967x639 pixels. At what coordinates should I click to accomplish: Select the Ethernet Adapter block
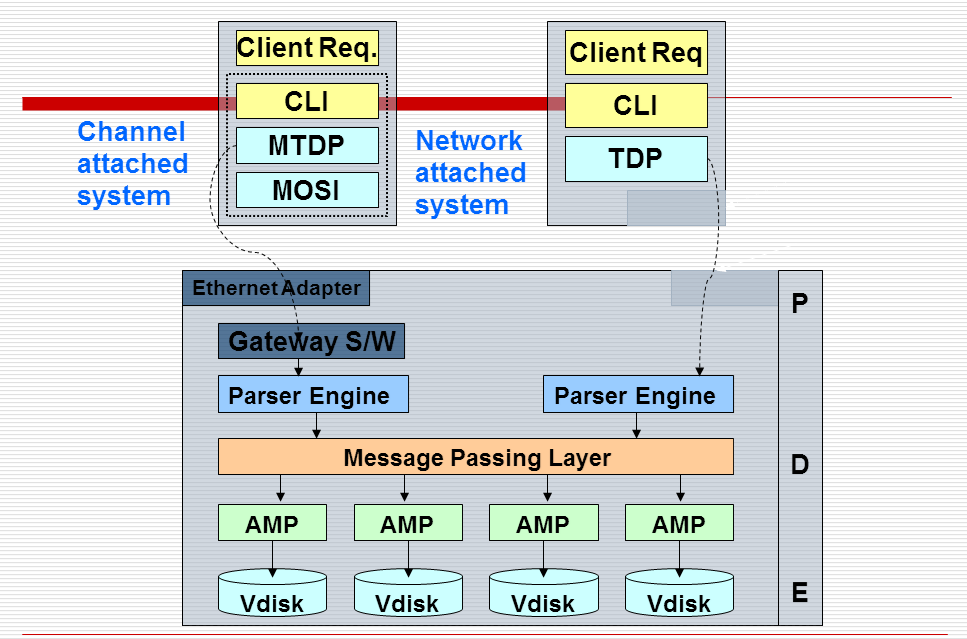[275, 288]
